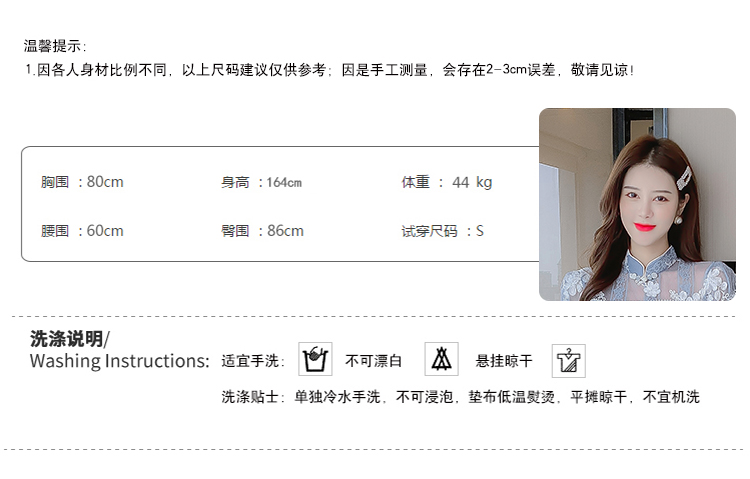The width and height of the screenshot is (750, 479).
Task: Click the 体重 44 kg value
Action: pos(447,182)
